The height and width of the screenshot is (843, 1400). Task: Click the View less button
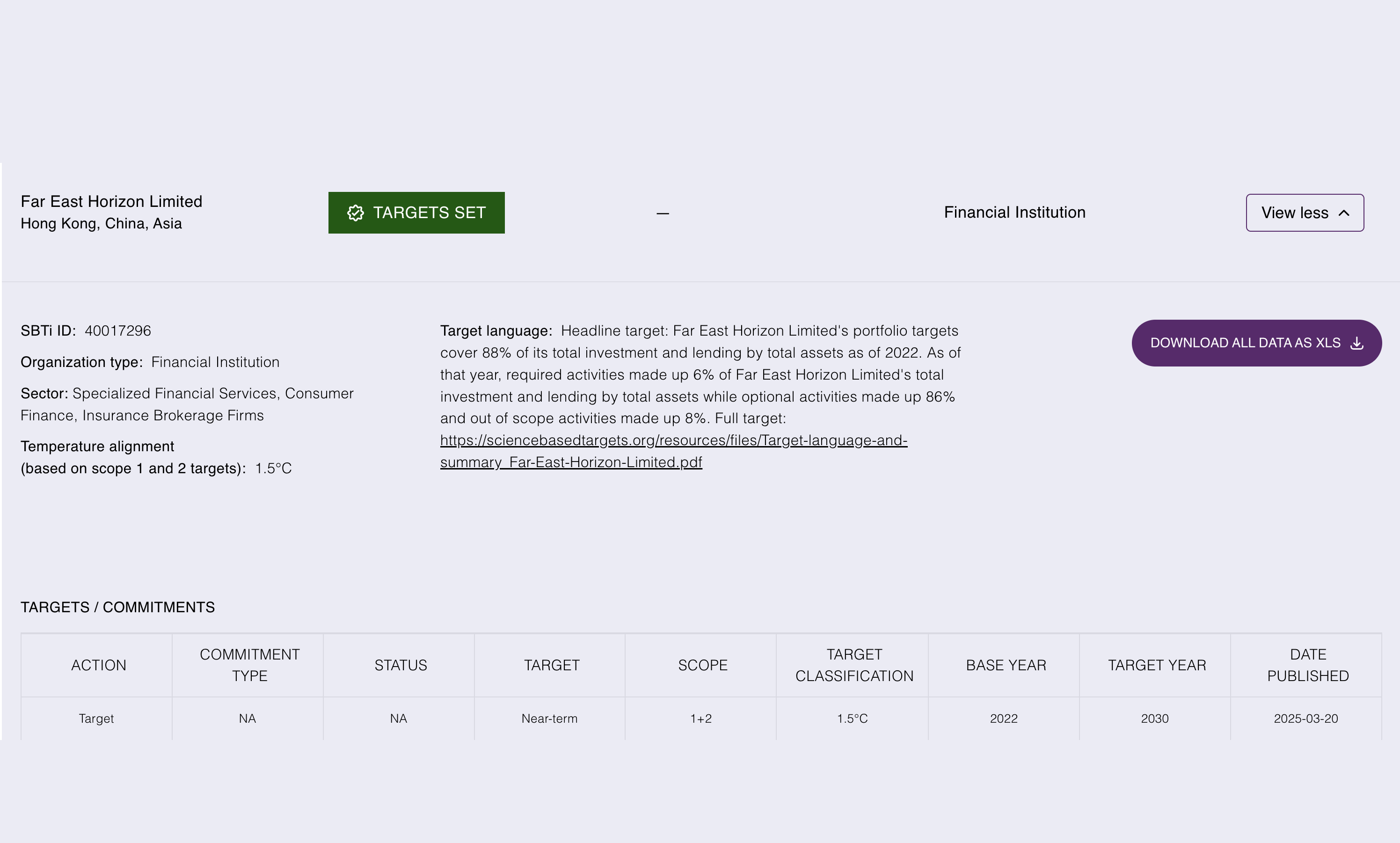1304,213
